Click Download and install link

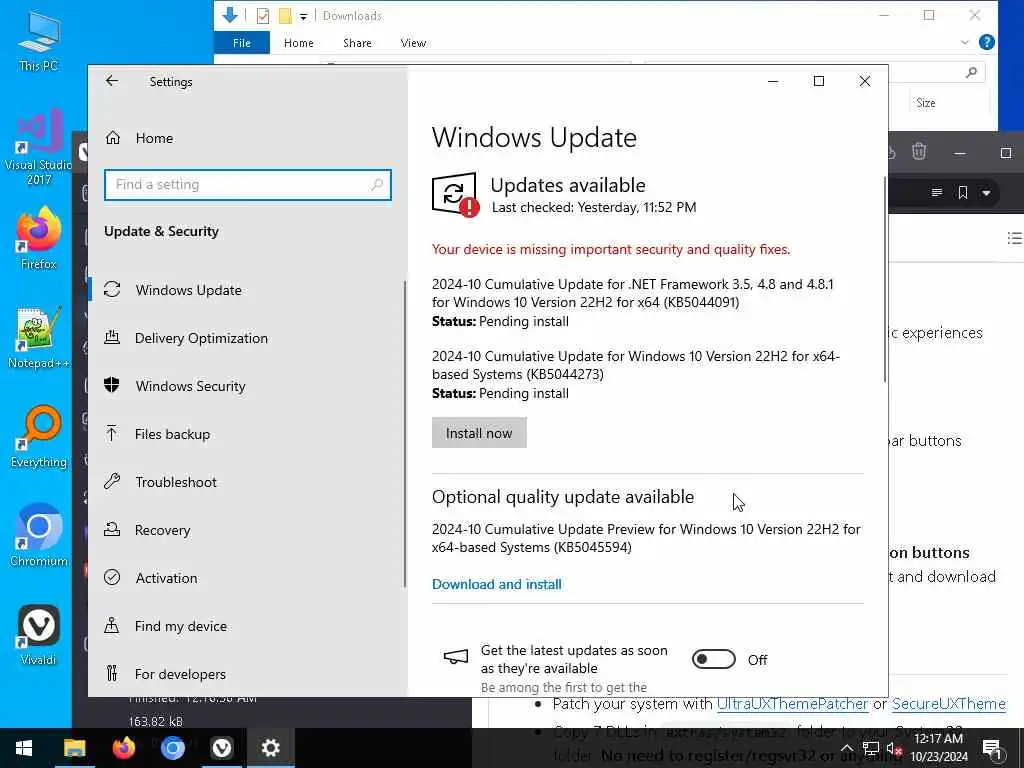(x=496, y=584)
